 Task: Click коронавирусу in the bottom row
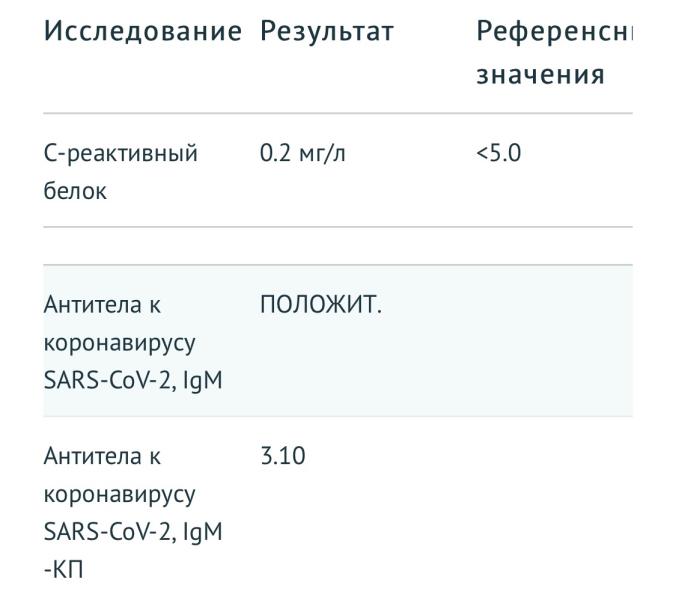pos(120,495)
